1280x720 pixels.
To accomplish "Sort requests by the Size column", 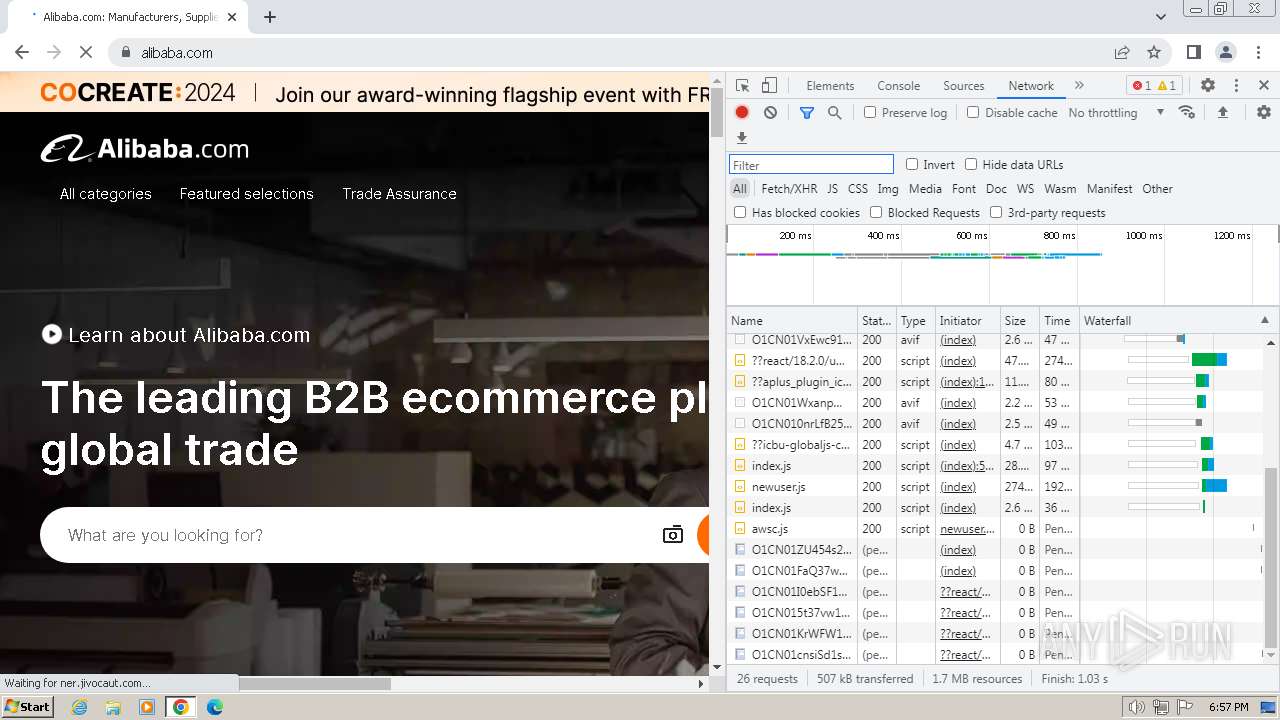I will (1020, 321).
